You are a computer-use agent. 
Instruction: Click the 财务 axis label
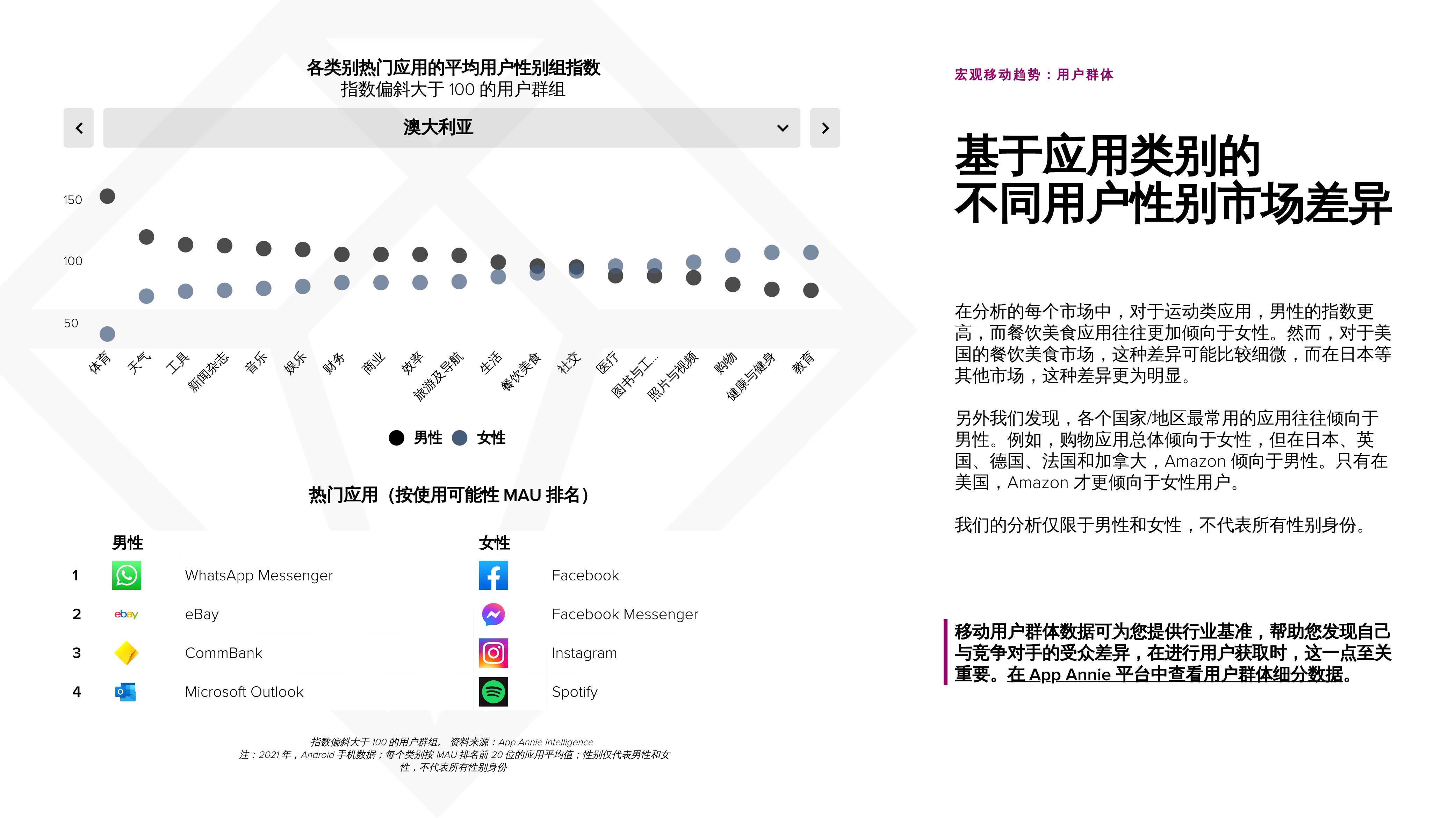[x=334, y=363]
